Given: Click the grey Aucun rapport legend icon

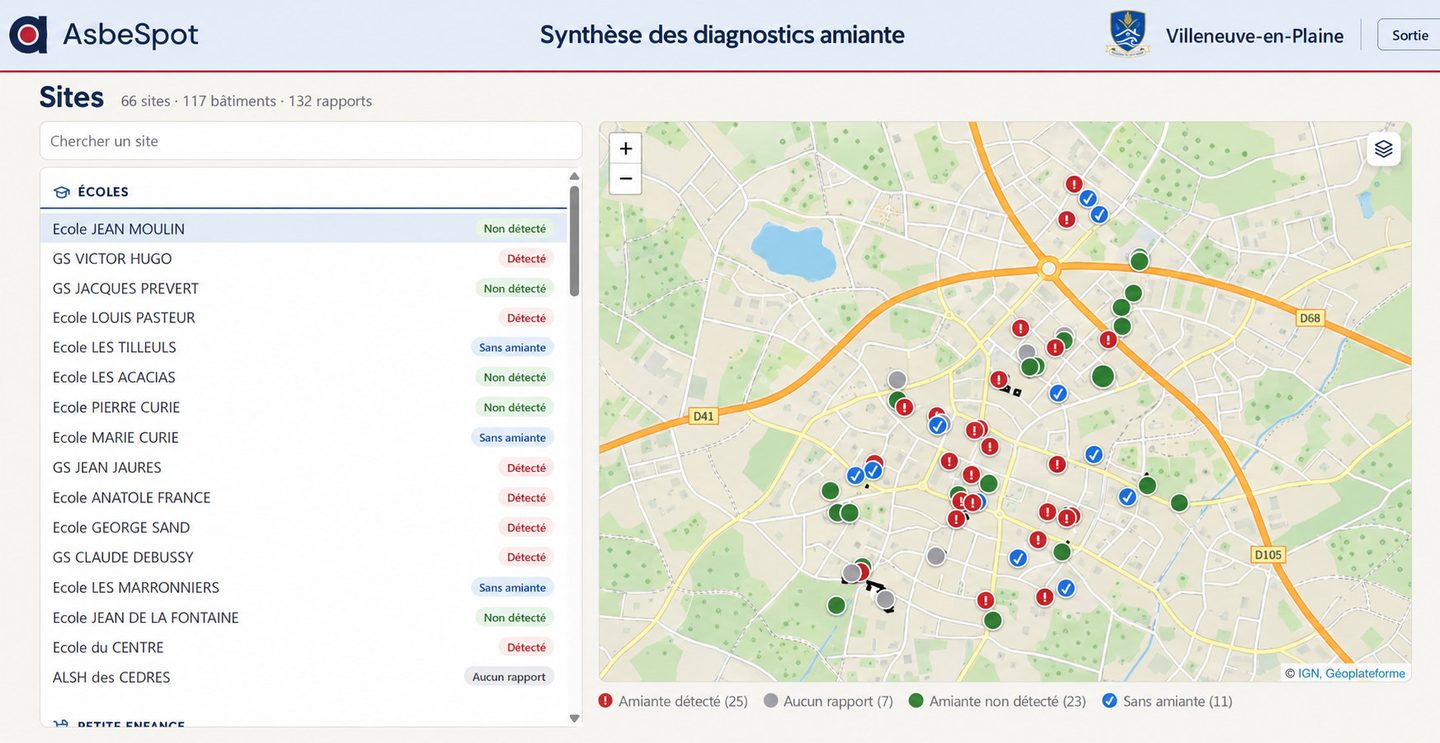Looking at the screenshot, I should point(771,701).
